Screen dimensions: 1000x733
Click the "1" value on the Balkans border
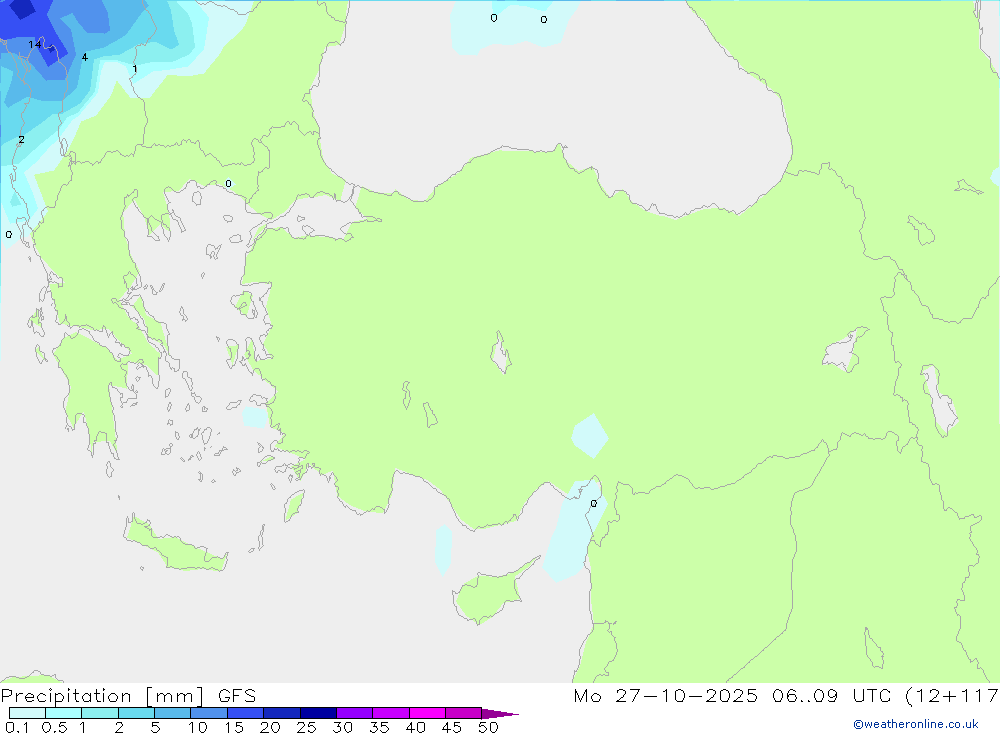[135, 69]
